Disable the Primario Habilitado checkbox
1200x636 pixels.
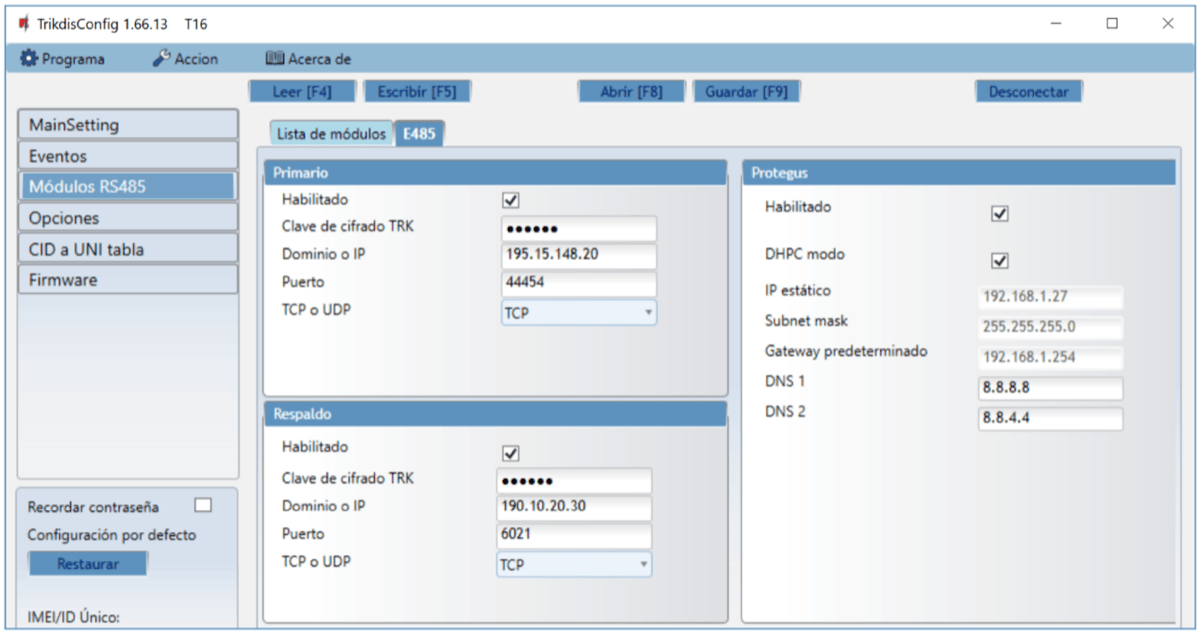click(x=511, y=201)
